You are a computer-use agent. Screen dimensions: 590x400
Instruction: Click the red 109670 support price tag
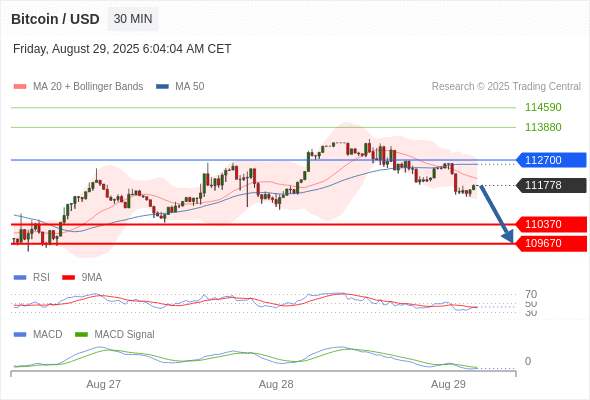point(551,243)
